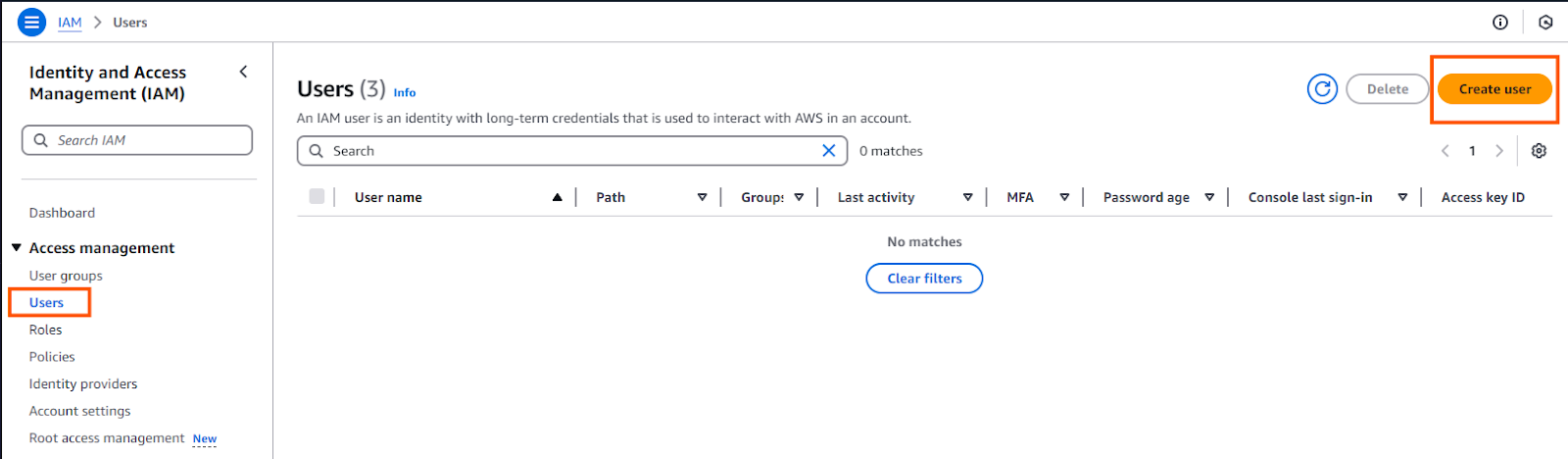Image resolution: width=1568 pixels, height=459 pixels.
Task: Go to previous page of results
Action: pos(1445,151)
